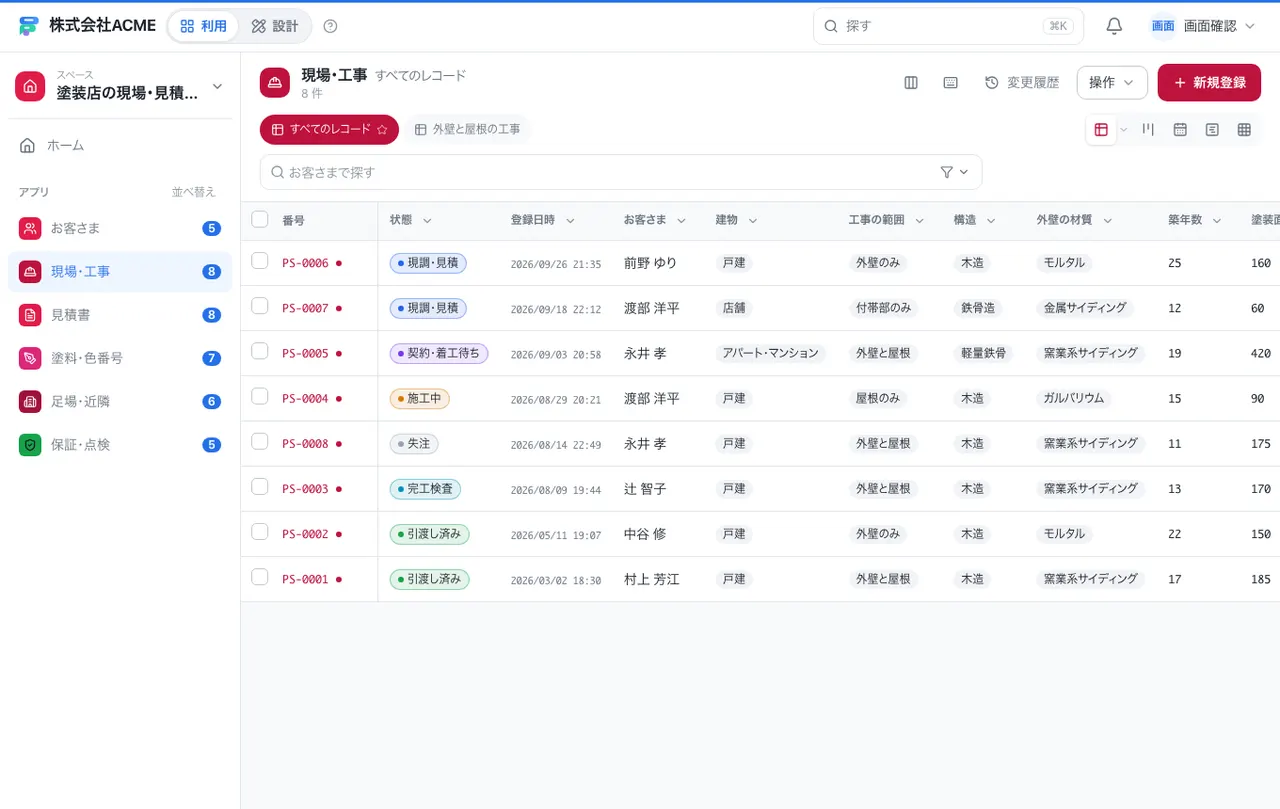The image size is (1280, 809).
Task: Switch to the 利用 mode tab
Action: coord(204,26)
